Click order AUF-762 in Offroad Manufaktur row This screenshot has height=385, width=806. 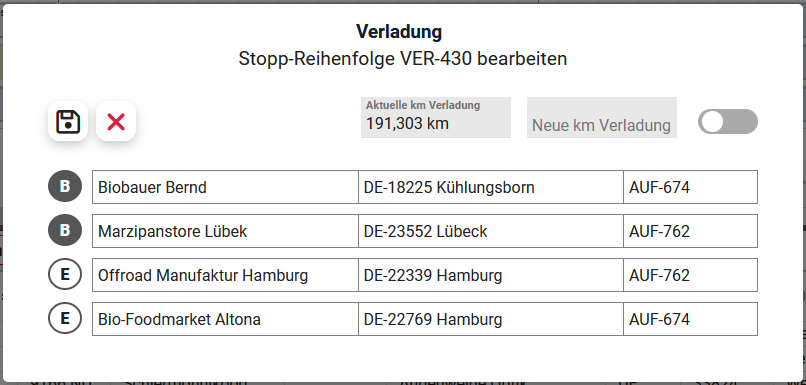(x=690, y=275)
